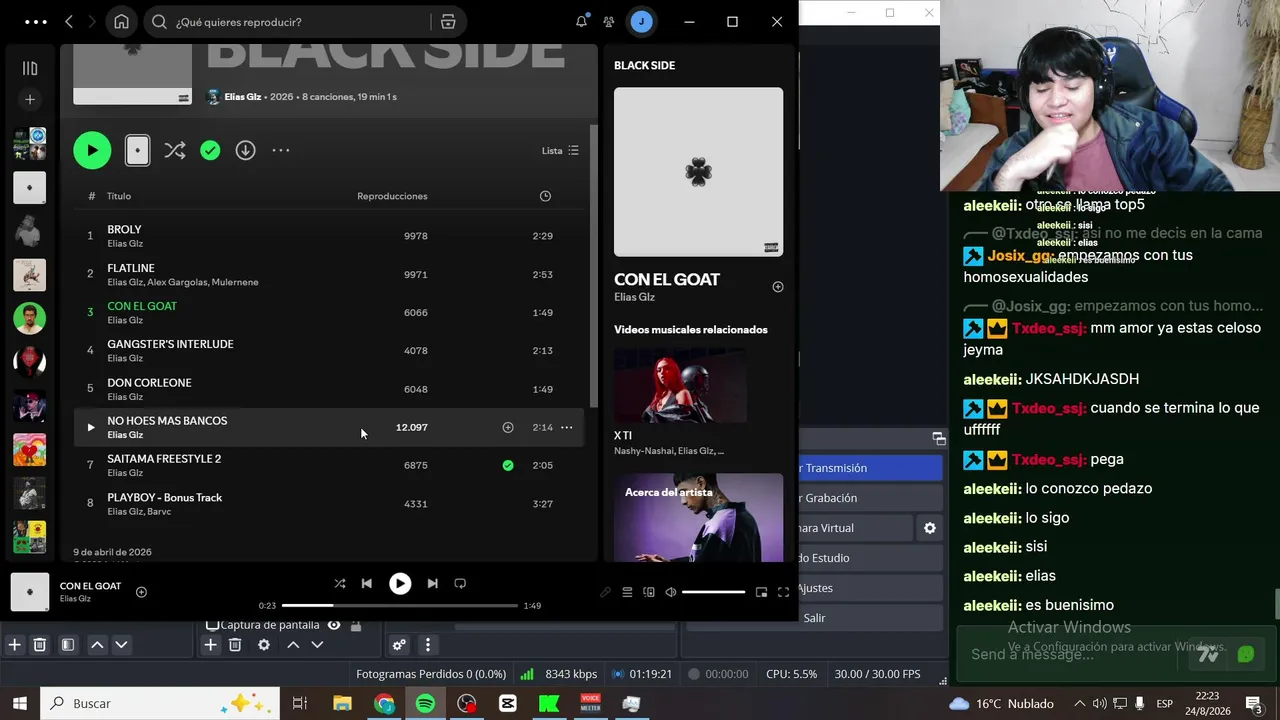The height and width of the screenshot is (720, 1280).
Task: Toggle repeat in the player bar
Action: pos(460,584)
